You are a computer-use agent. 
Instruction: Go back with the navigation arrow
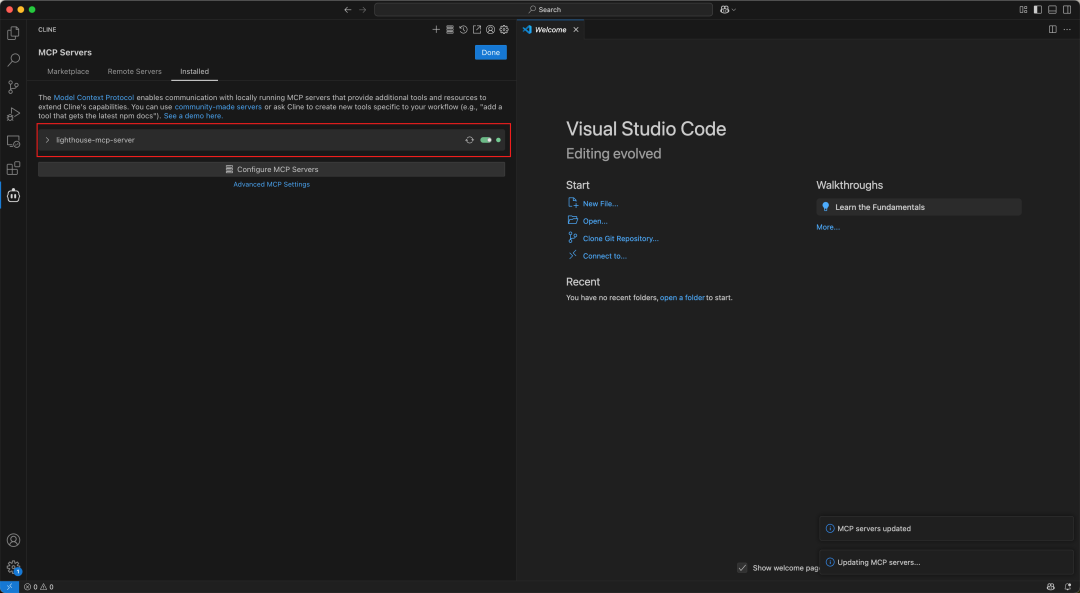pyautogui.click(x=348, y=10)
